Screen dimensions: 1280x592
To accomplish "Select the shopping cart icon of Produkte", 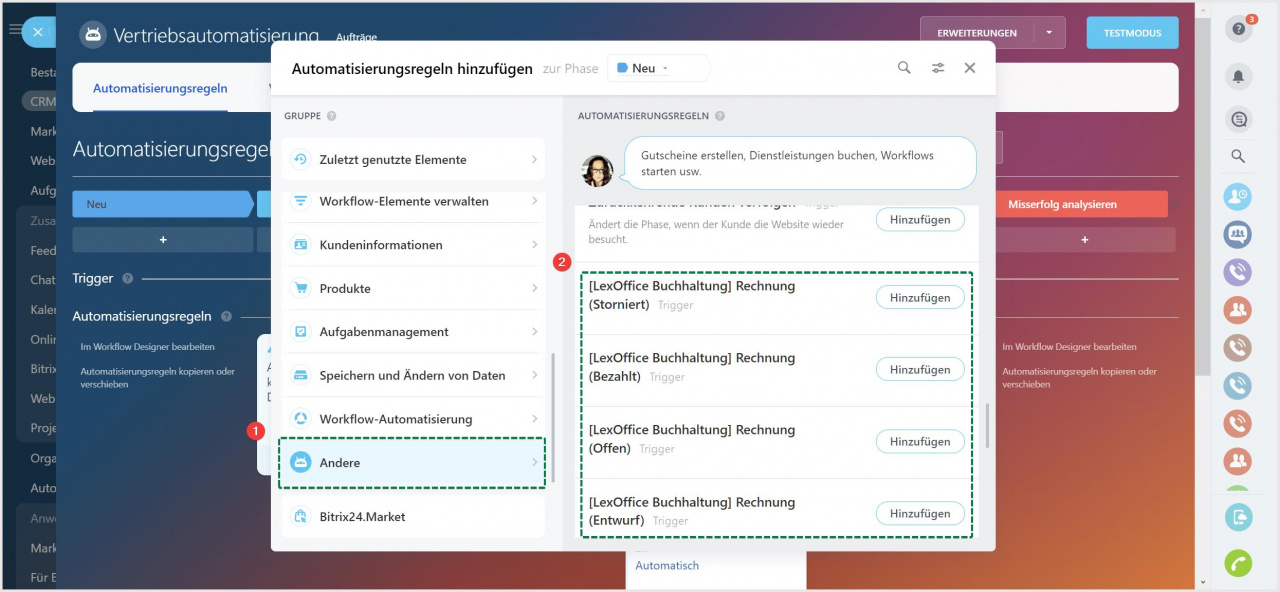I will [x=301, y=288].
